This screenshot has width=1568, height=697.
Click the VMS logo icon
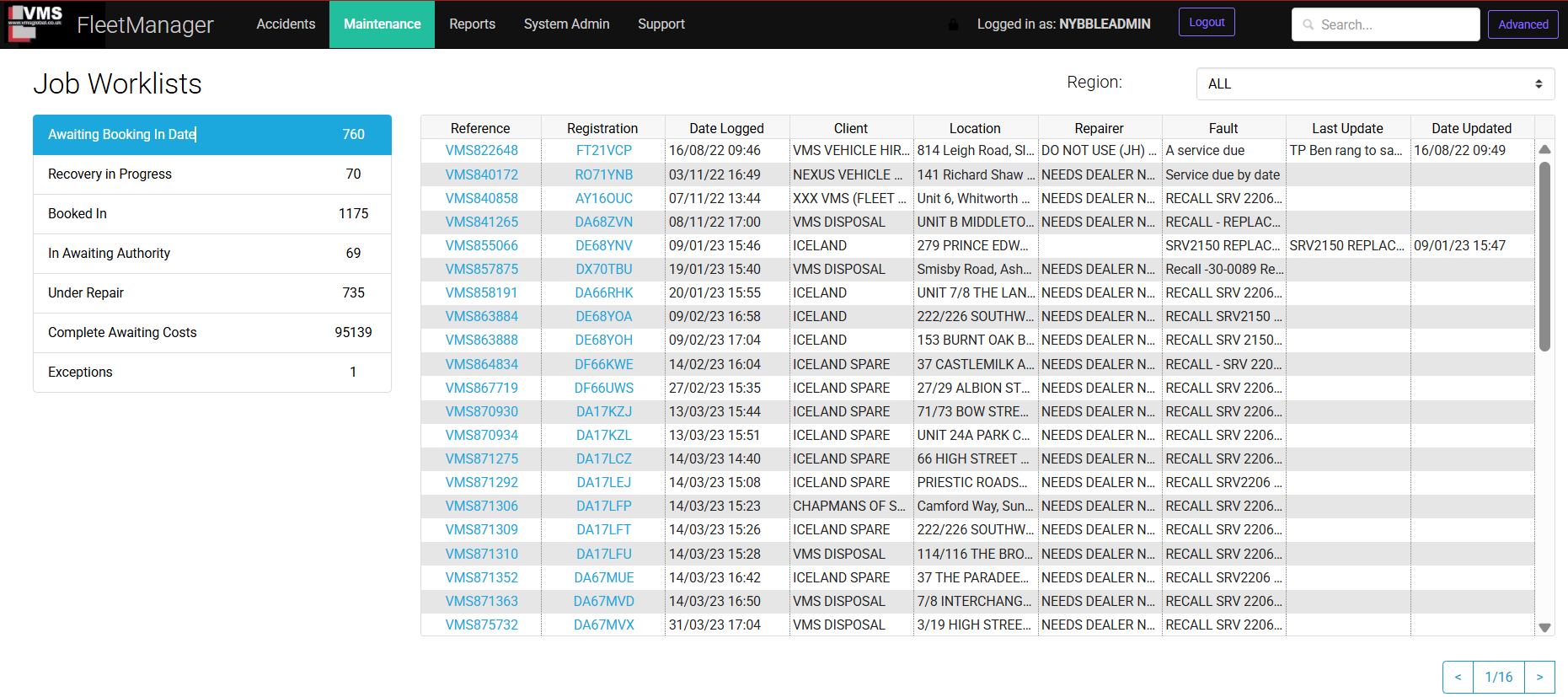pyautogui.click(x=35, y=24)
